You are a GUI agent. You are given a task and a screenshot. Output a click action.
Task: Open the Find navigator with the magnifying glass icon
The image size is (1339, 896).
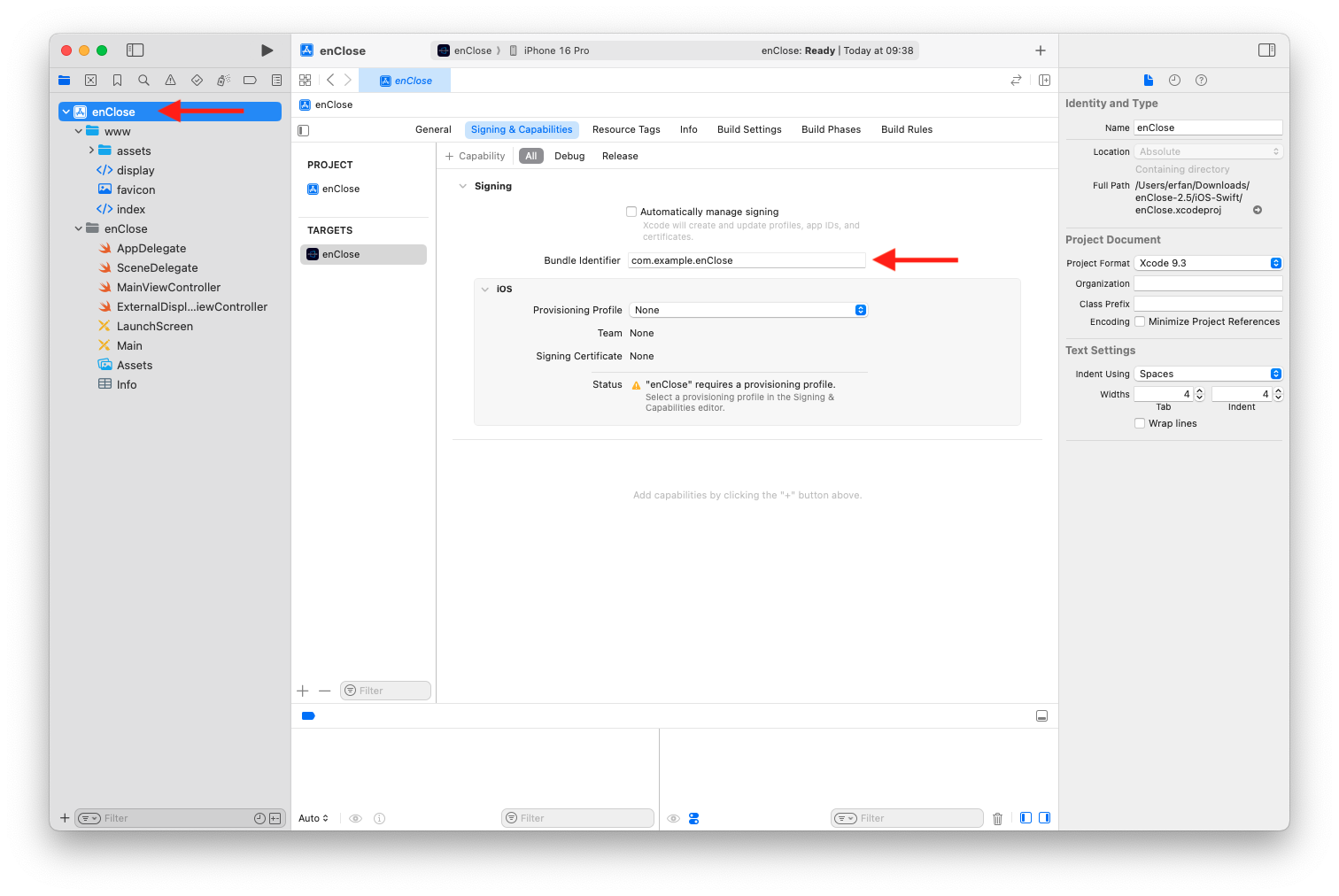[143, 80]
